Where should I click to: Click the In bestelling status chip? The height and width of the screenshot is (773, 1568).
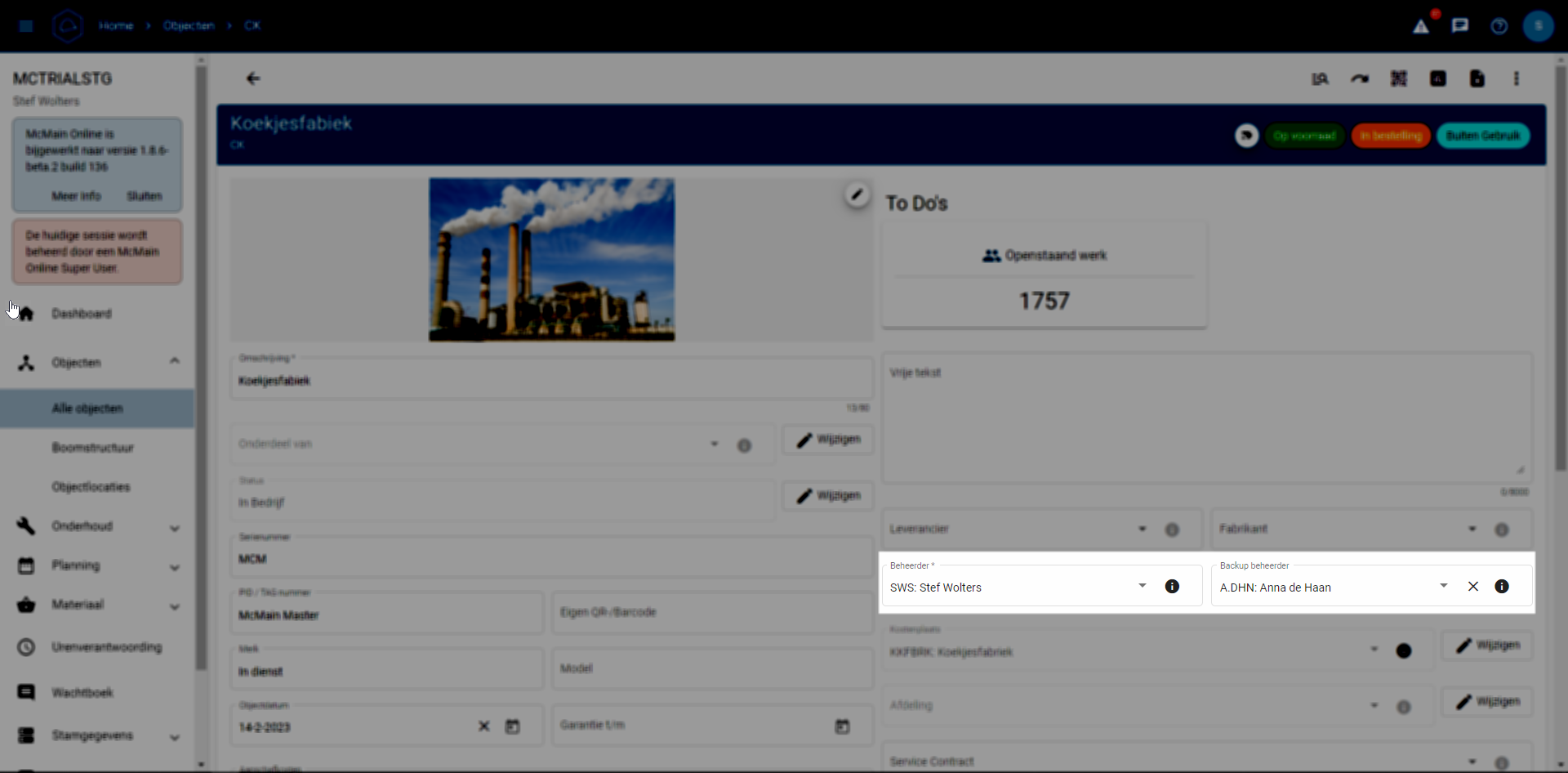[x=1390, y=136]
